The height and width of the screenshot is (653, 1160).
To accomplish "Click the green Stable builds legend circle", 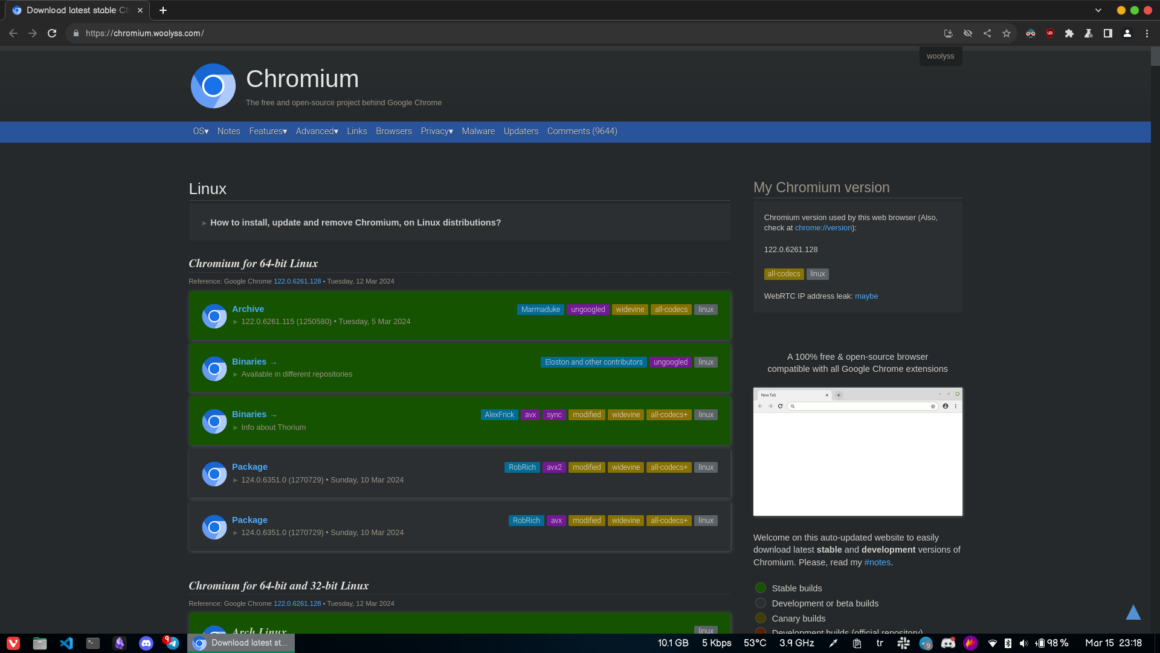I will pyautogui.click(x=761, y=588).
